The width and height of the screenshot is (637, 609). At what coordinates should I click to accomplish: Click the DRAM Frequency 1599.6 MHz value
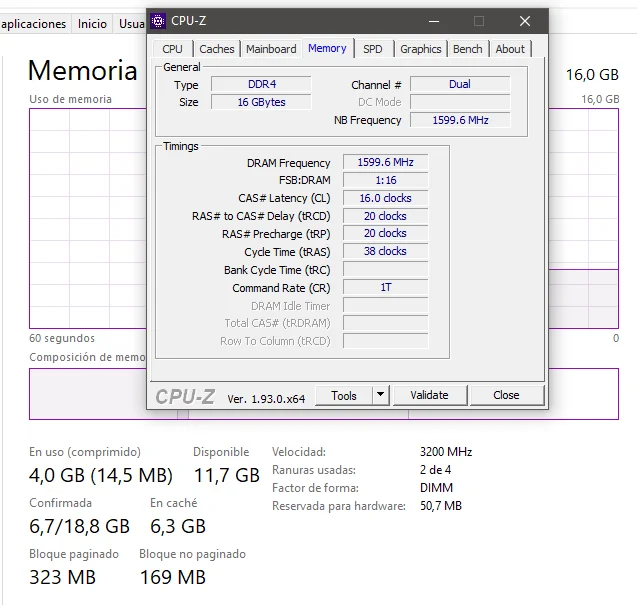[386, 162]
